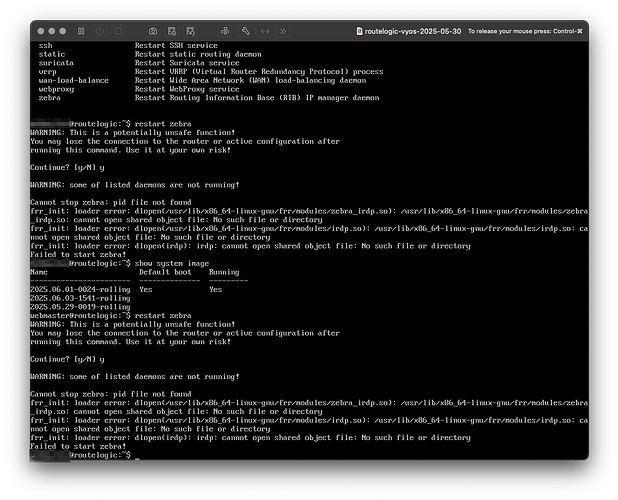This screenshot has width=618, height=500.
Task: Click 'Restart WebProxy service' description
Action: point(185,89)
